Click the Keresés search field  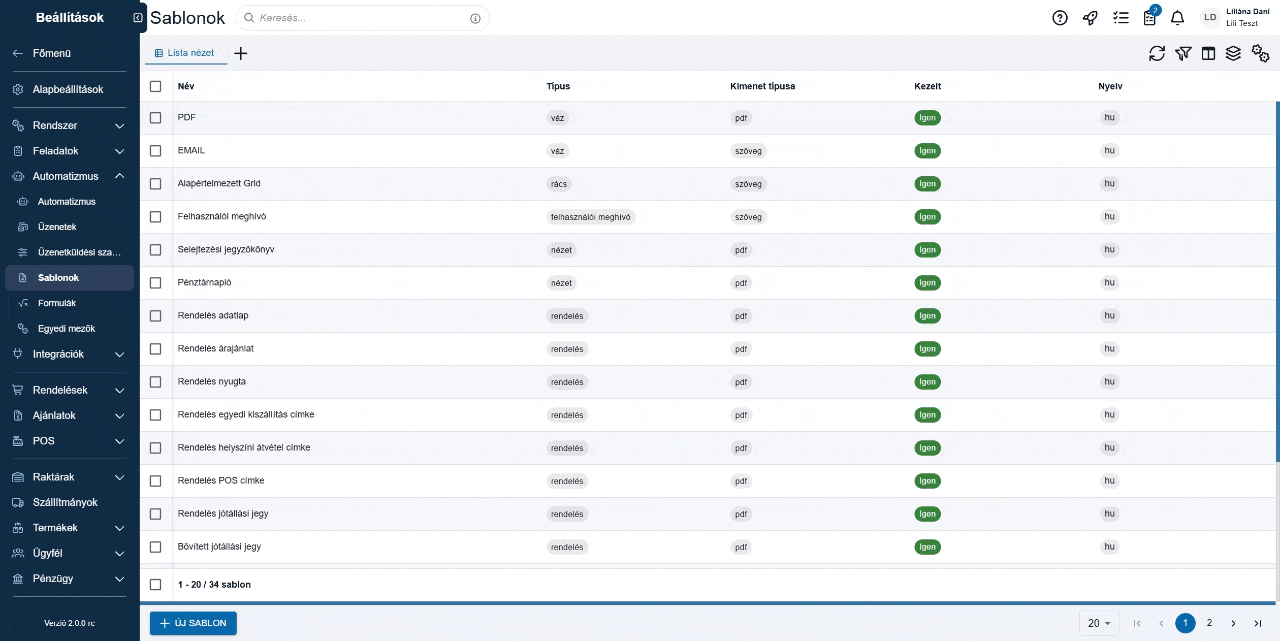tap(362, 18)
